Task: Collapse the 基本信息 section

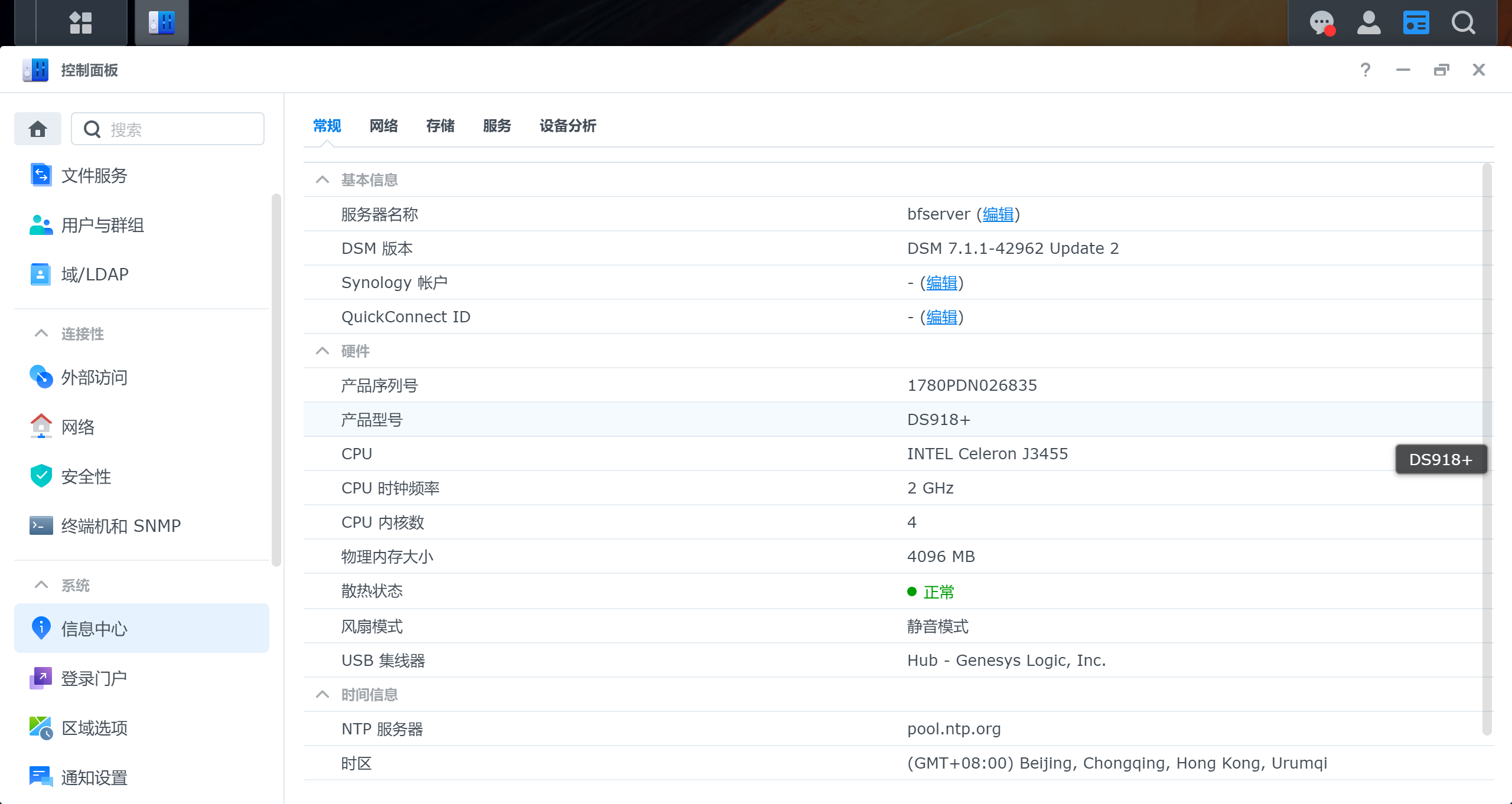Action: coord(322,179)
